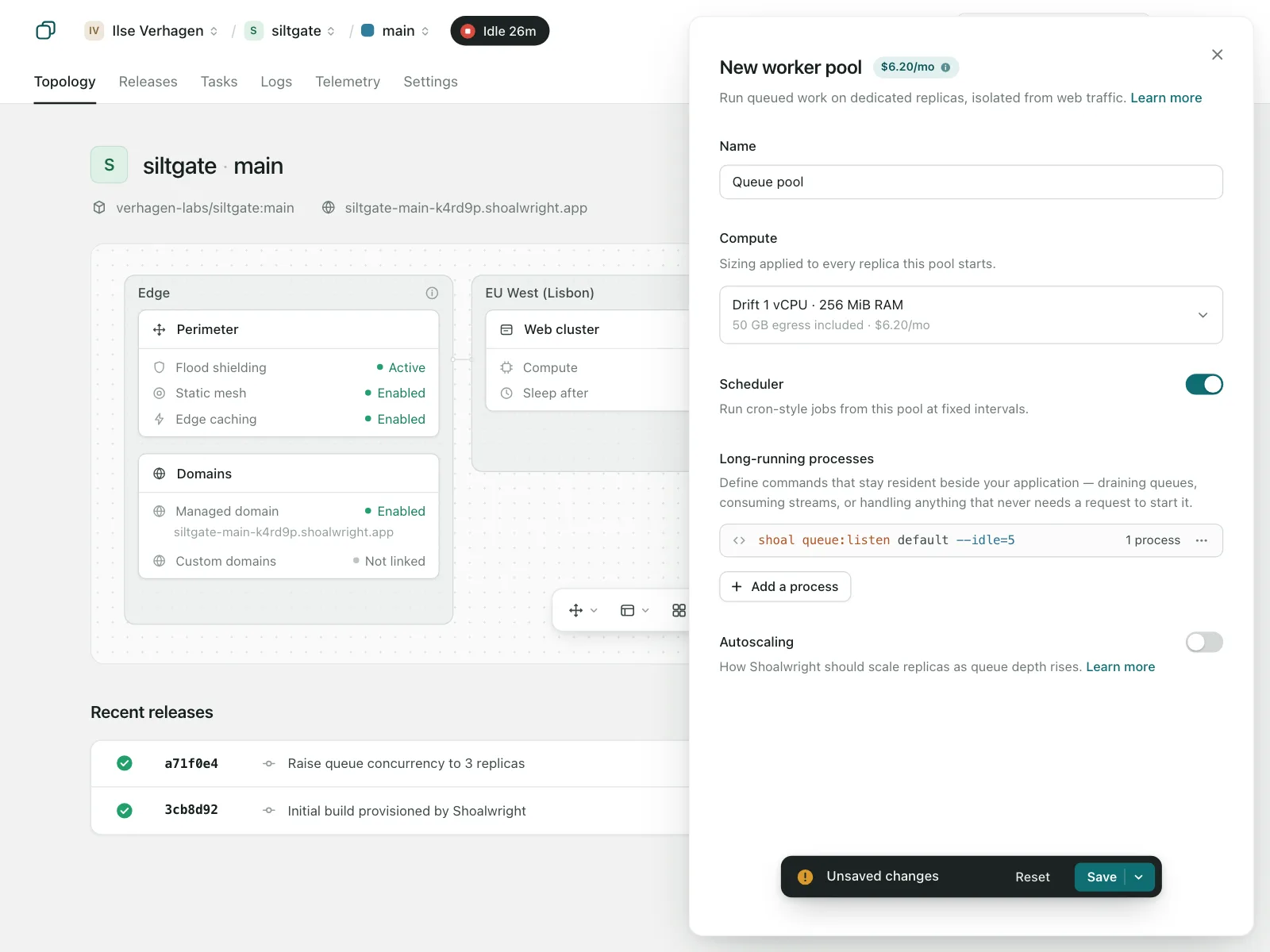Screen dimensions: 1270x952
Task: Click the code brackets icon on process row
Action: [x=739, y=540]
